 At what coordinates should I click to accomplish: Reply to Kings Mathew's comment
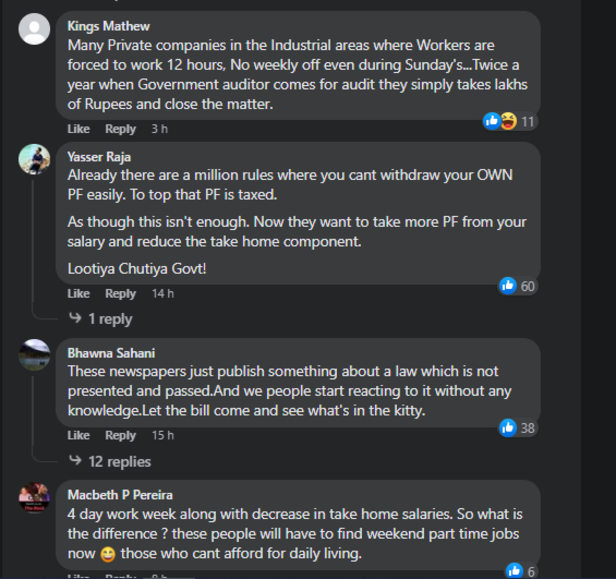tap(120, 129)
